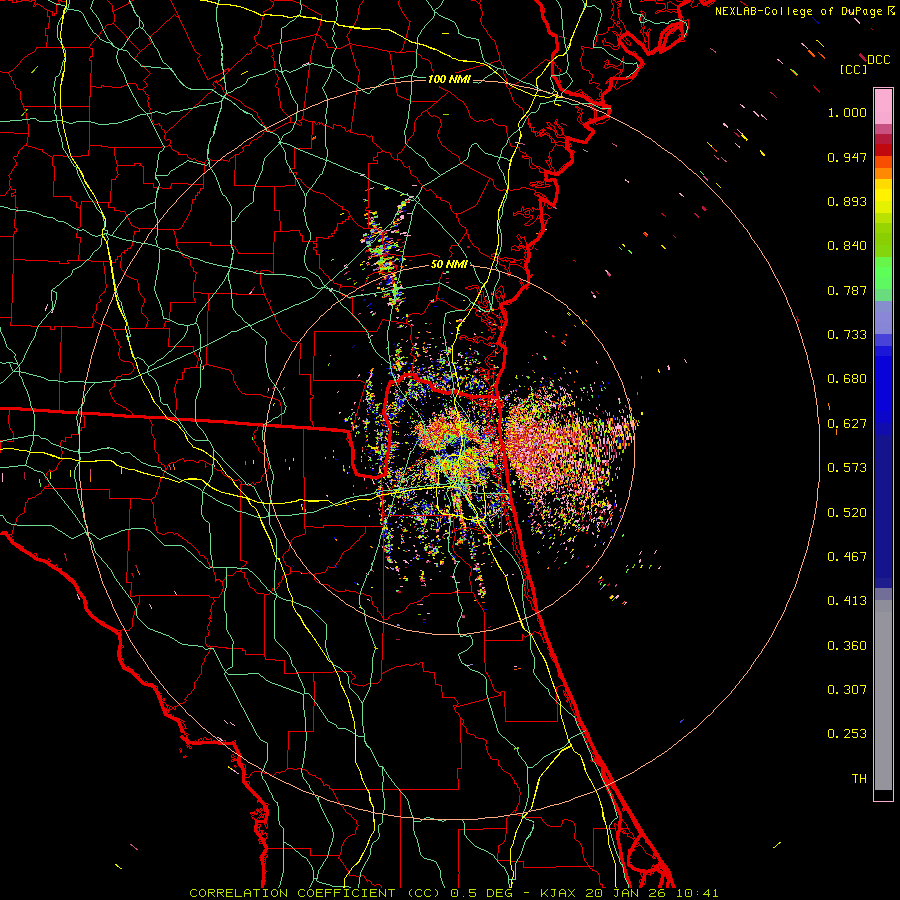
Task: Click the 0.733 legend value
Action: tap(847, 335)
